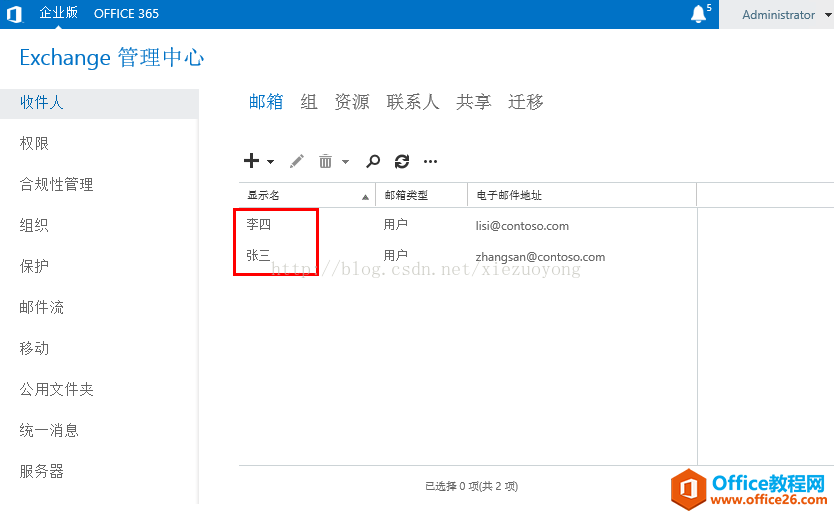This screenshot has width=834, height=517.
Task: Click the zhangsan@contoso.com email address
Action: 540,257
